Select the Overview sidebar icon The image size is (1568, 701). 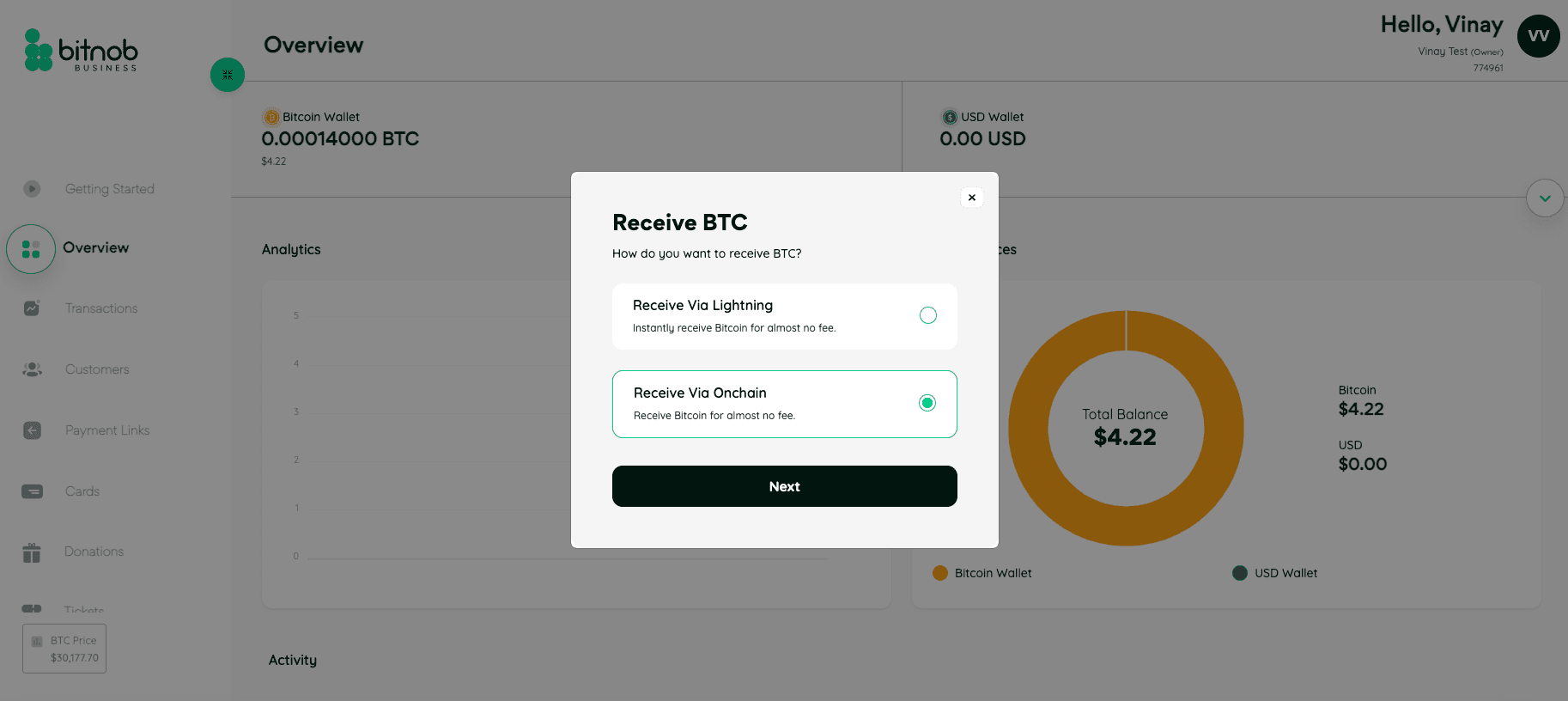pos(31,248)
